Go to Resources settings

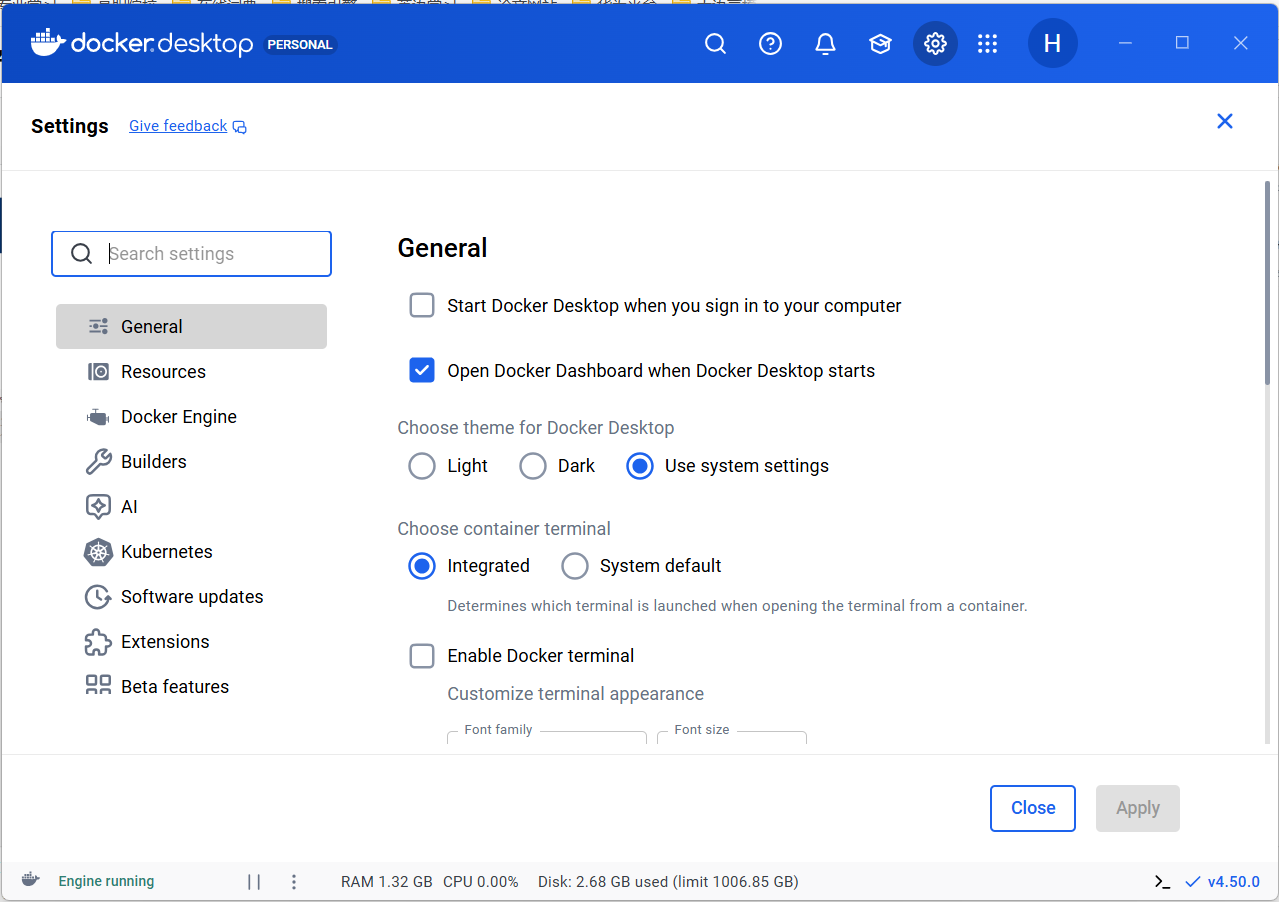pos(163,371)
